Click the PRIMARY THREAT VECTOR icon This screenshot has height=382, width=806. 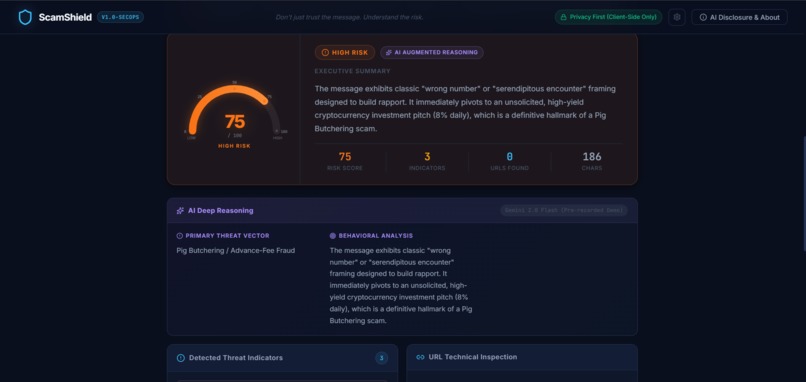click(x=179, y=236)
